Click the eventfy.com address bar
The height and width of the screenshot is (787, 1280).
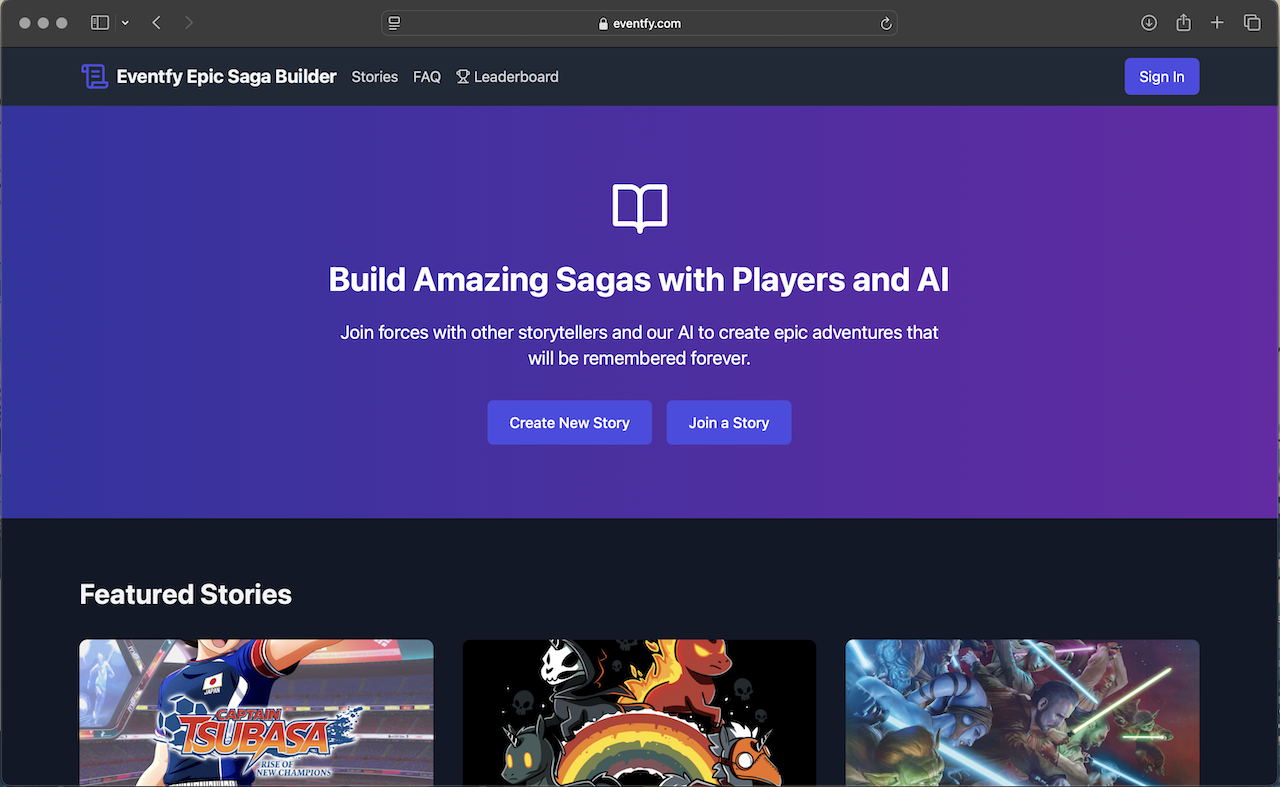coord(640,23)
